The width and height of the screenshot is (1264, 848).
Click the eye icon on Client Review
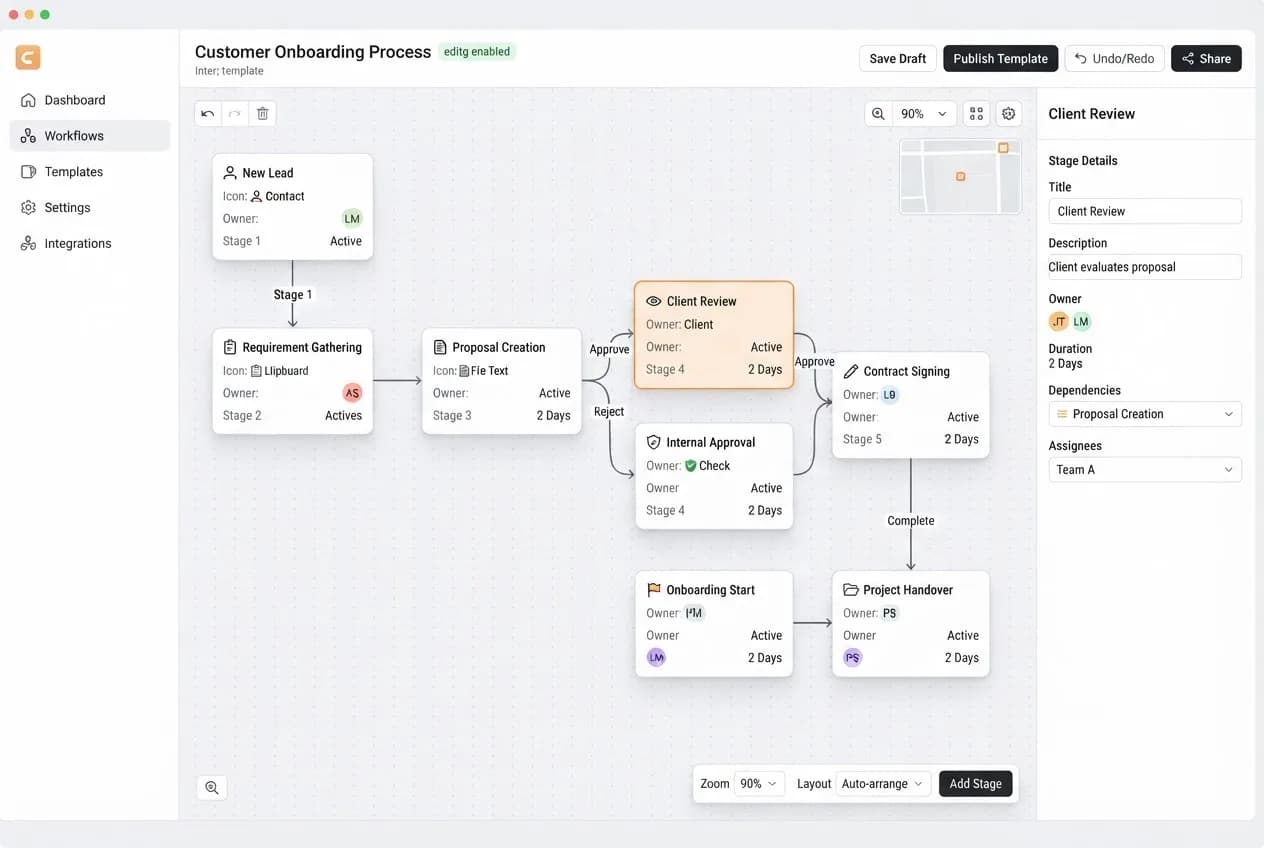(x=654, y=301)
